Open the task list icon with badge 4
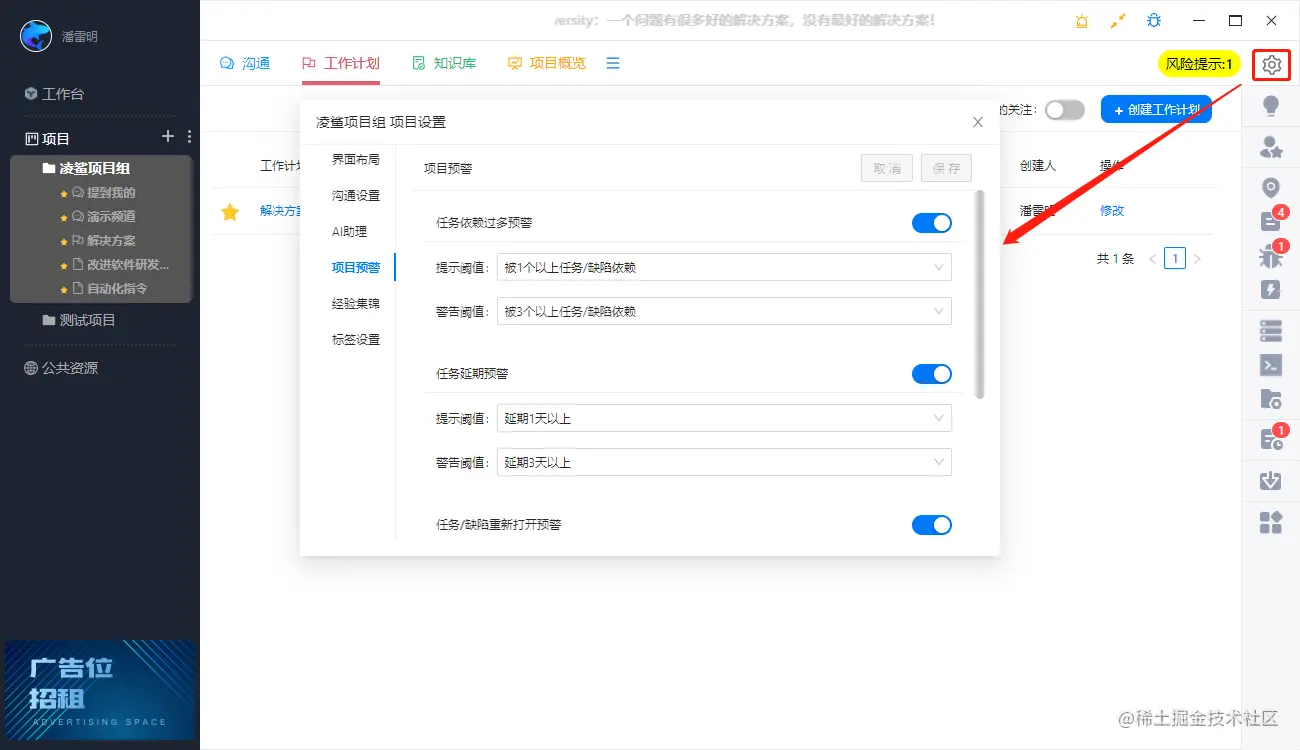The width and height of the screenshot is (1300, 750). click(1271, 221)
